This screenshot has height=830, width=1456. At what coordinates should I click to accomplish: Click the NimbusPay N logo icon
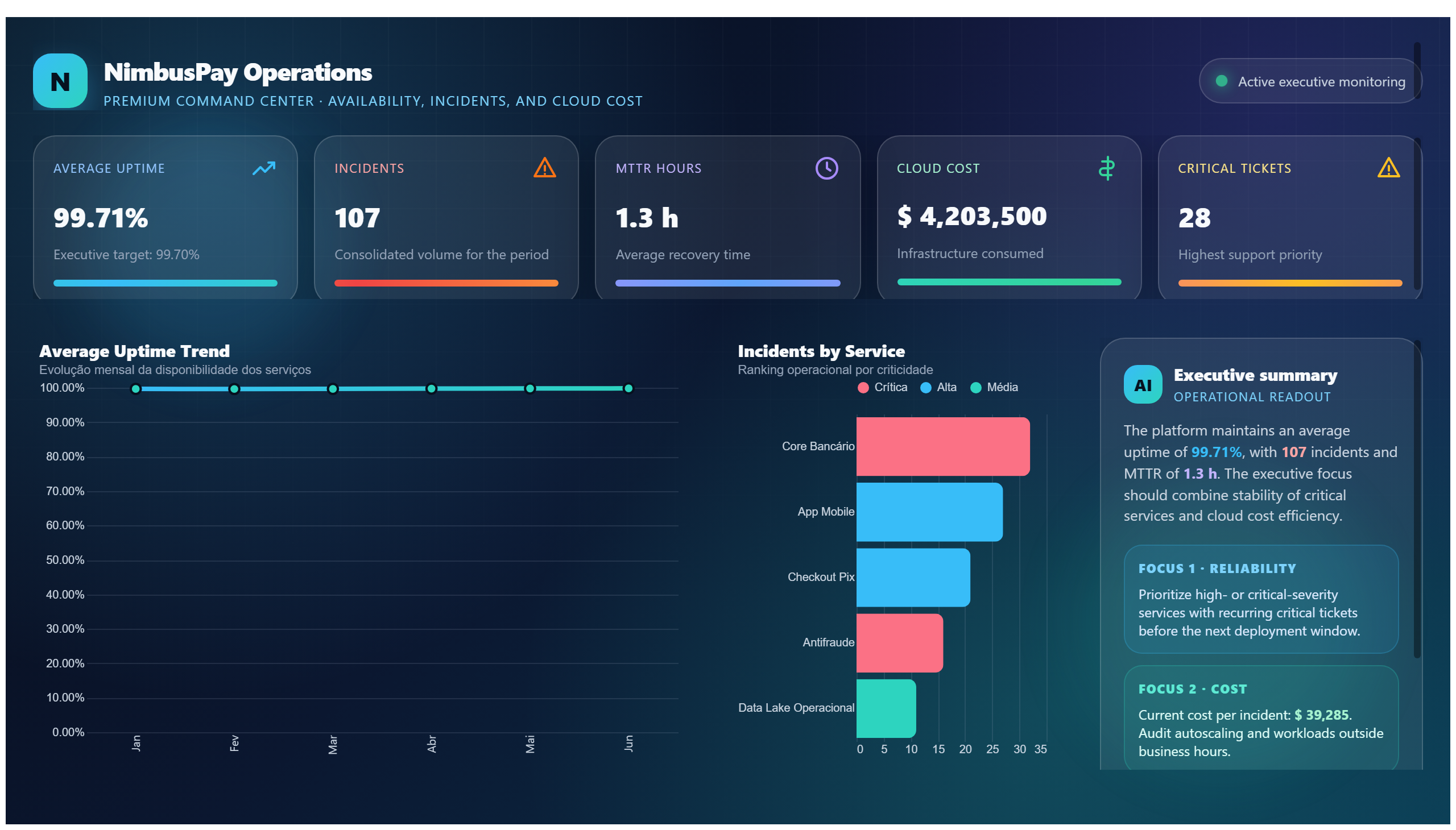tap(60, 81)
